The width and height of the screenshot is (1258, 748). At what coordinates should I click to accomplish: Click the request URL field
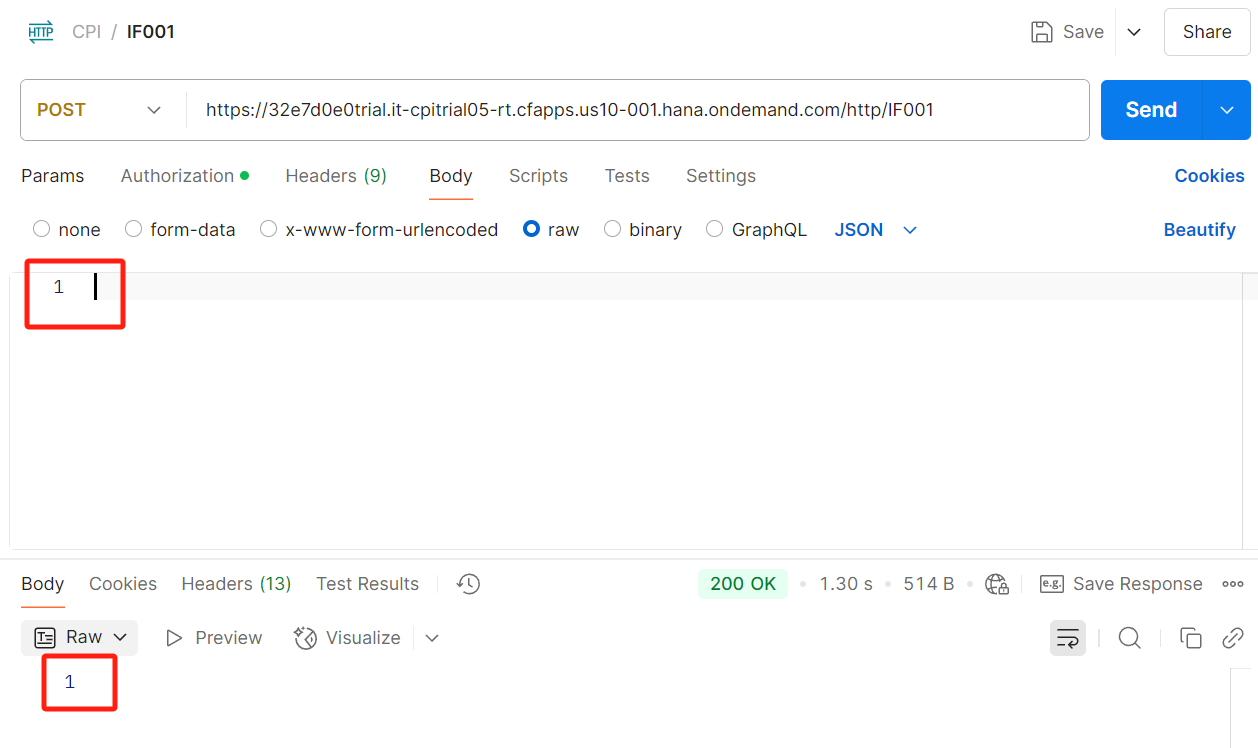[637, 110]
